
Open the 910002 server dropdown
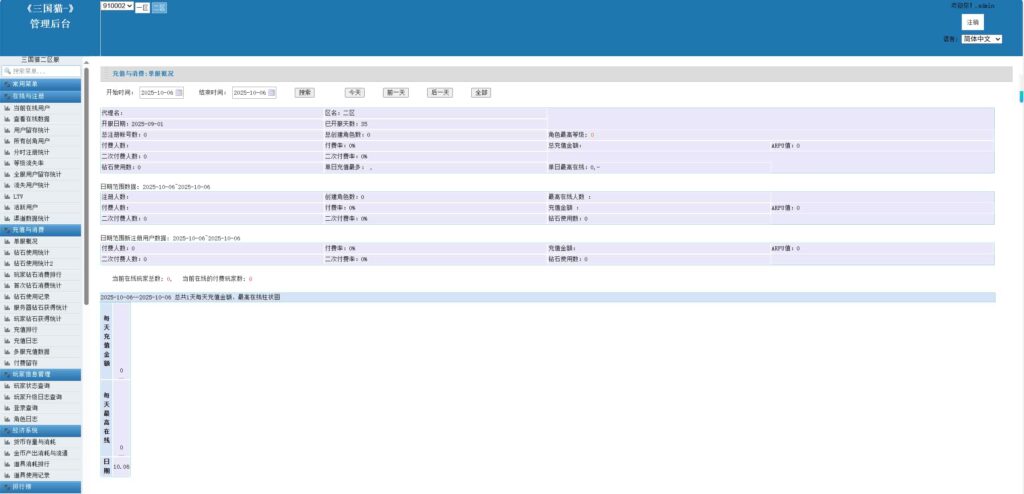[116, 7]
